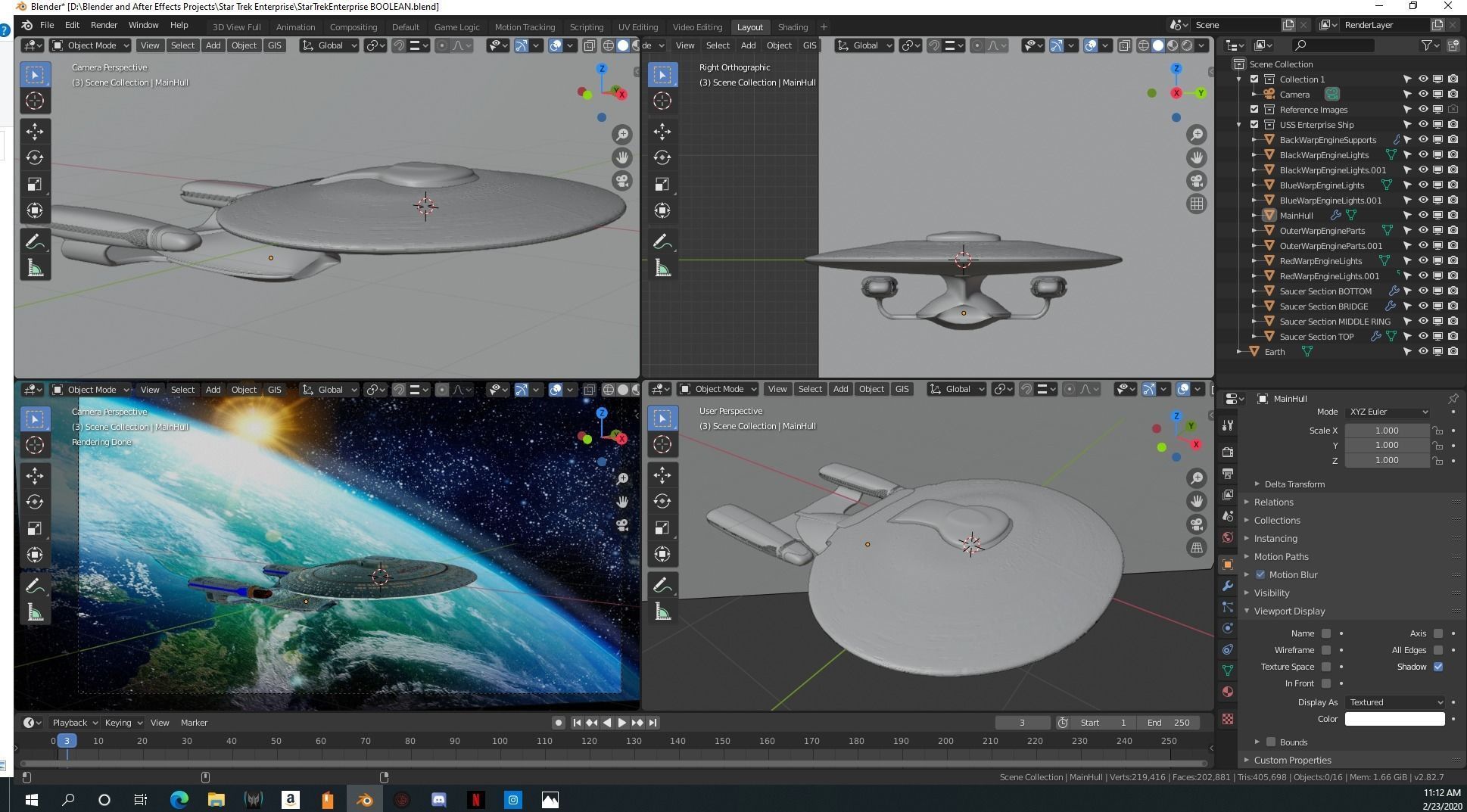Uncheck the Reference Images collection checkbox
1467x812 pixels.
1254,110
